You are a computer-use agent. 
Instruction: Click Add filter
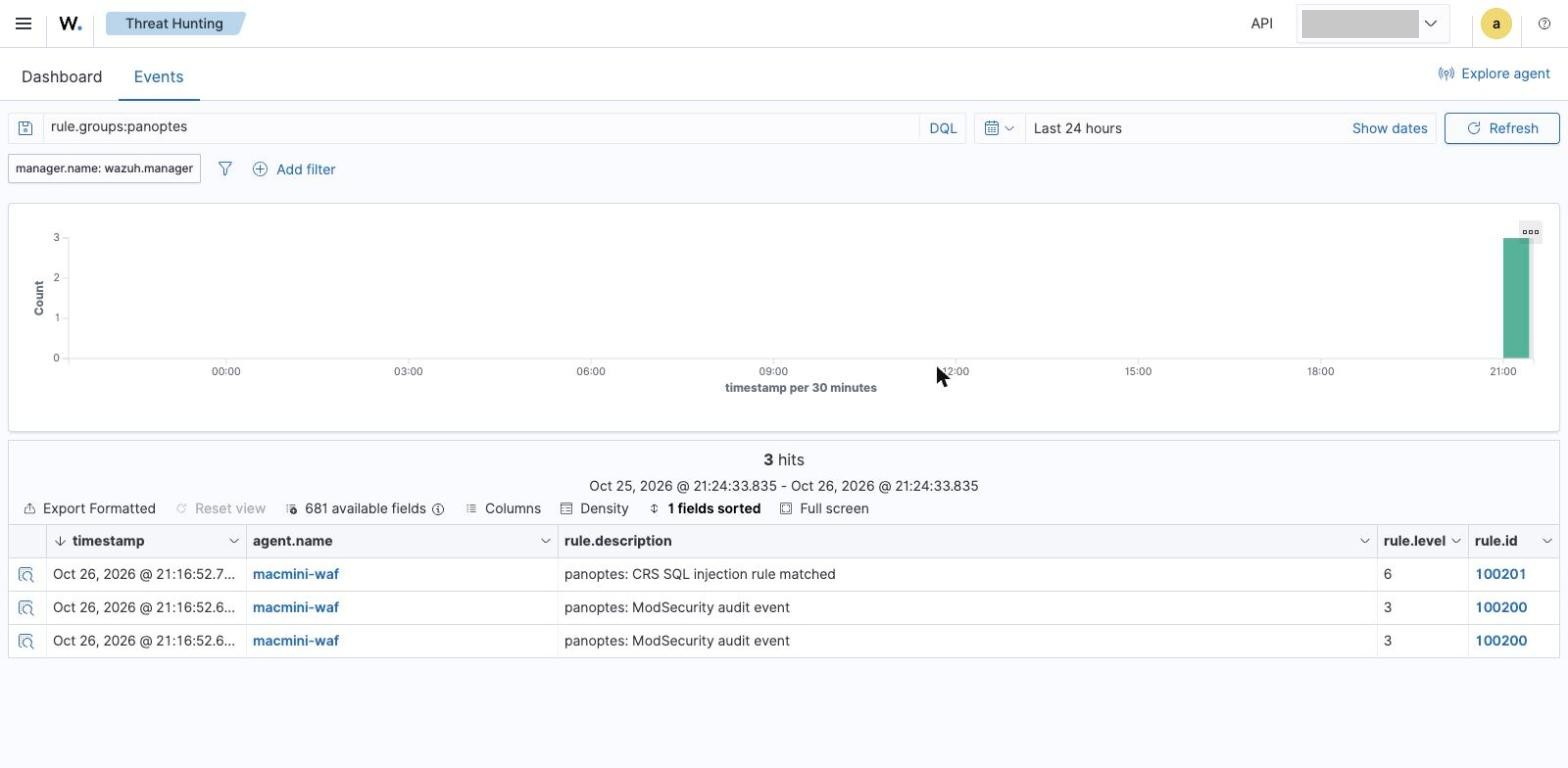tap(294, 169)
